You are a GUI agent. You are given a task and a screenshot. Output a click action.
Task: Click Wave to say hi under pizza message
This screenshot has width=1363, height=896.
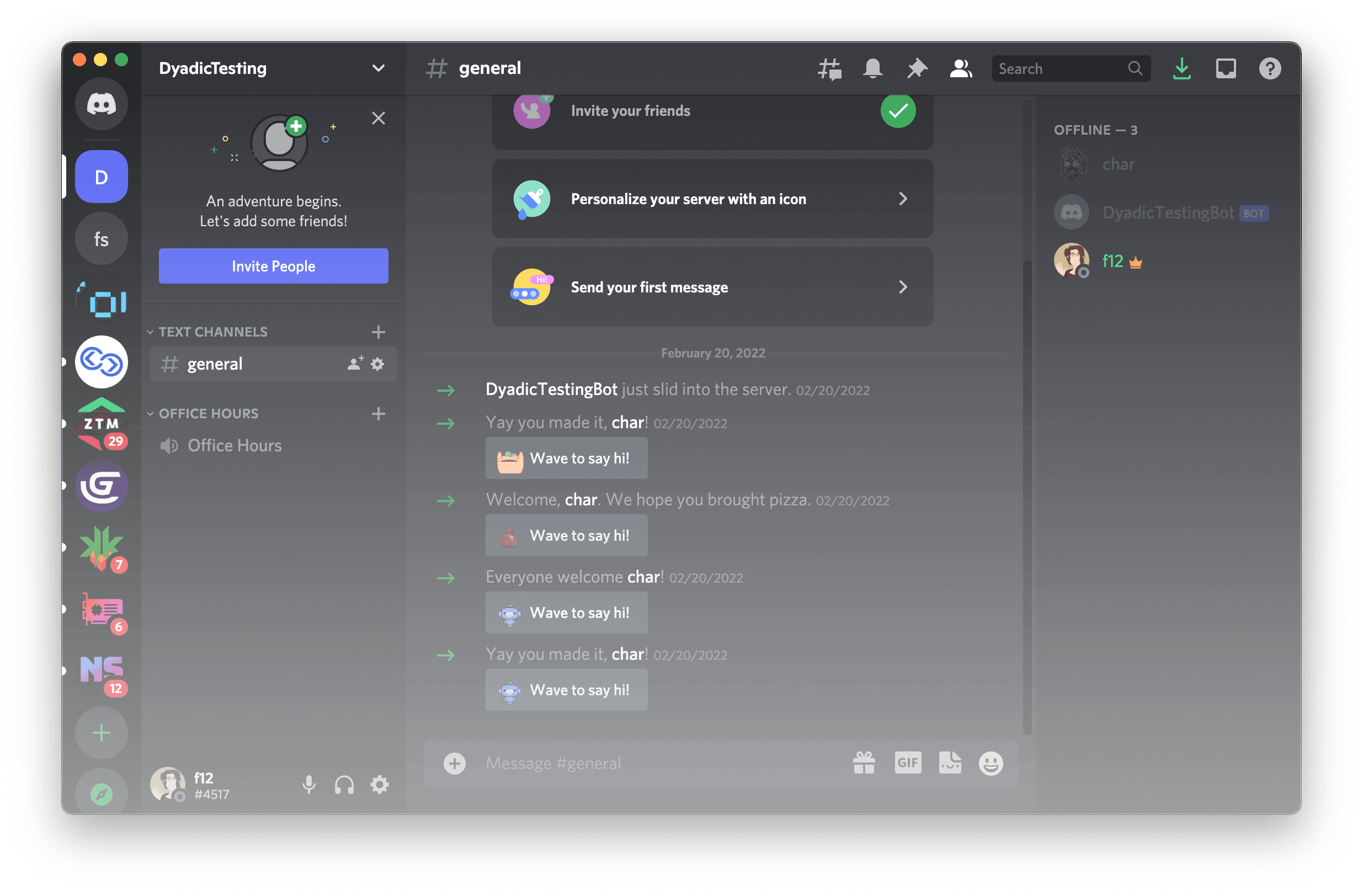(x=567, y=536)
